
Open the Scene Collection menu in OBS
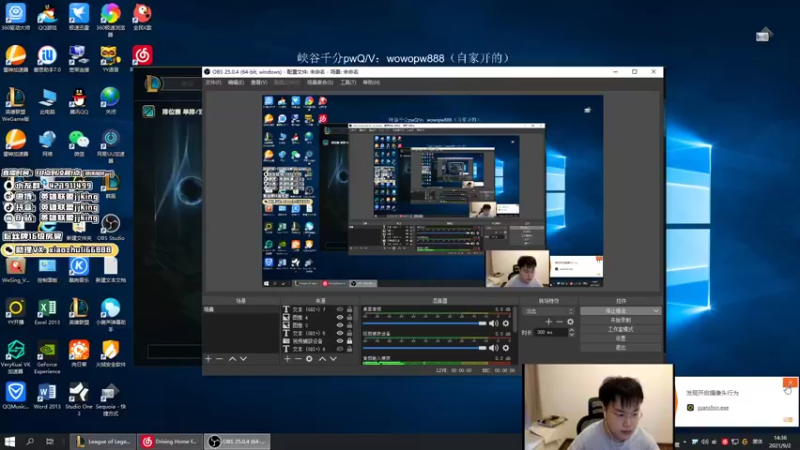tap(320, 83)
